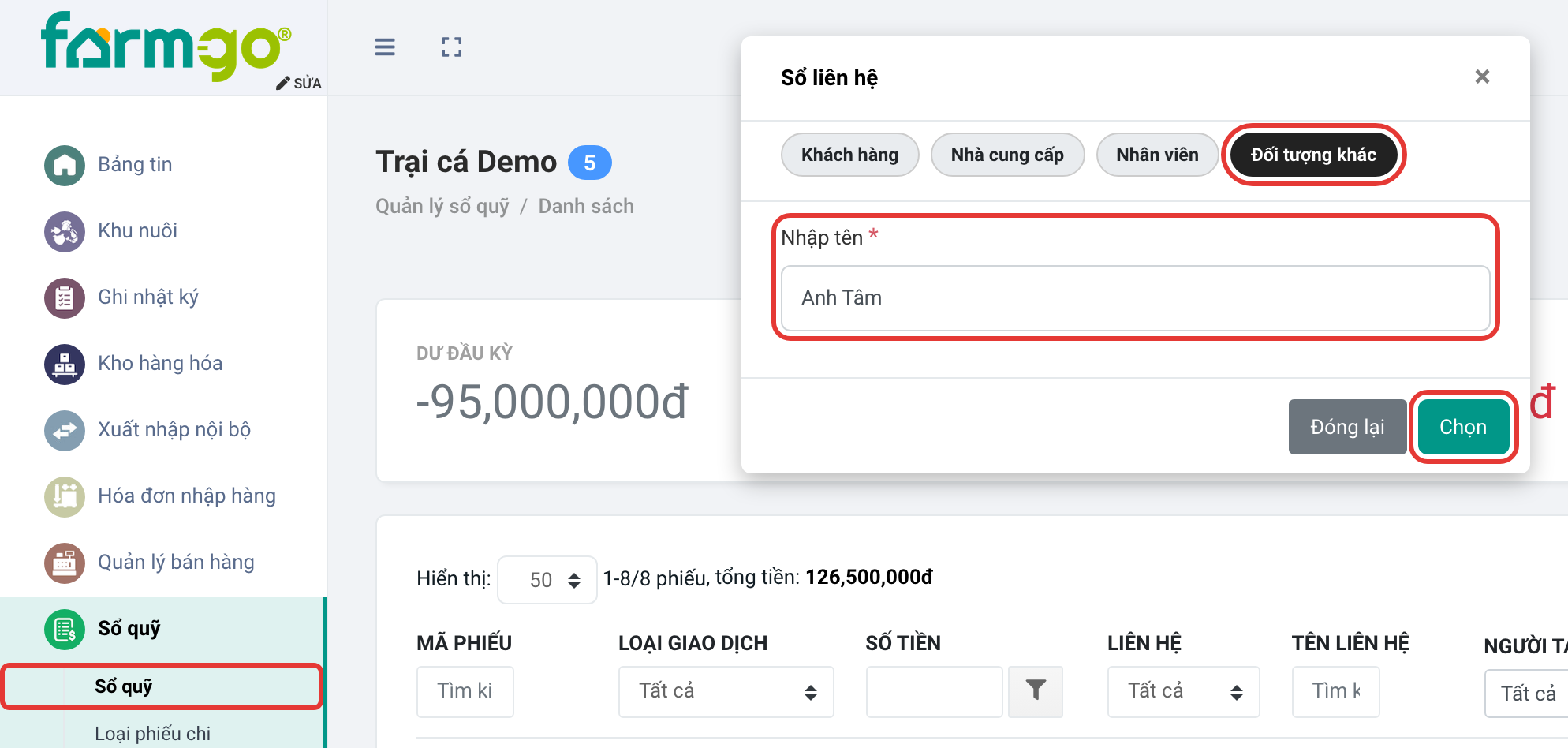Viewport: 1568px width, 748px height.
Task: Open the Người tạo filter dropdown
Action: click(x=1526, y=693)
